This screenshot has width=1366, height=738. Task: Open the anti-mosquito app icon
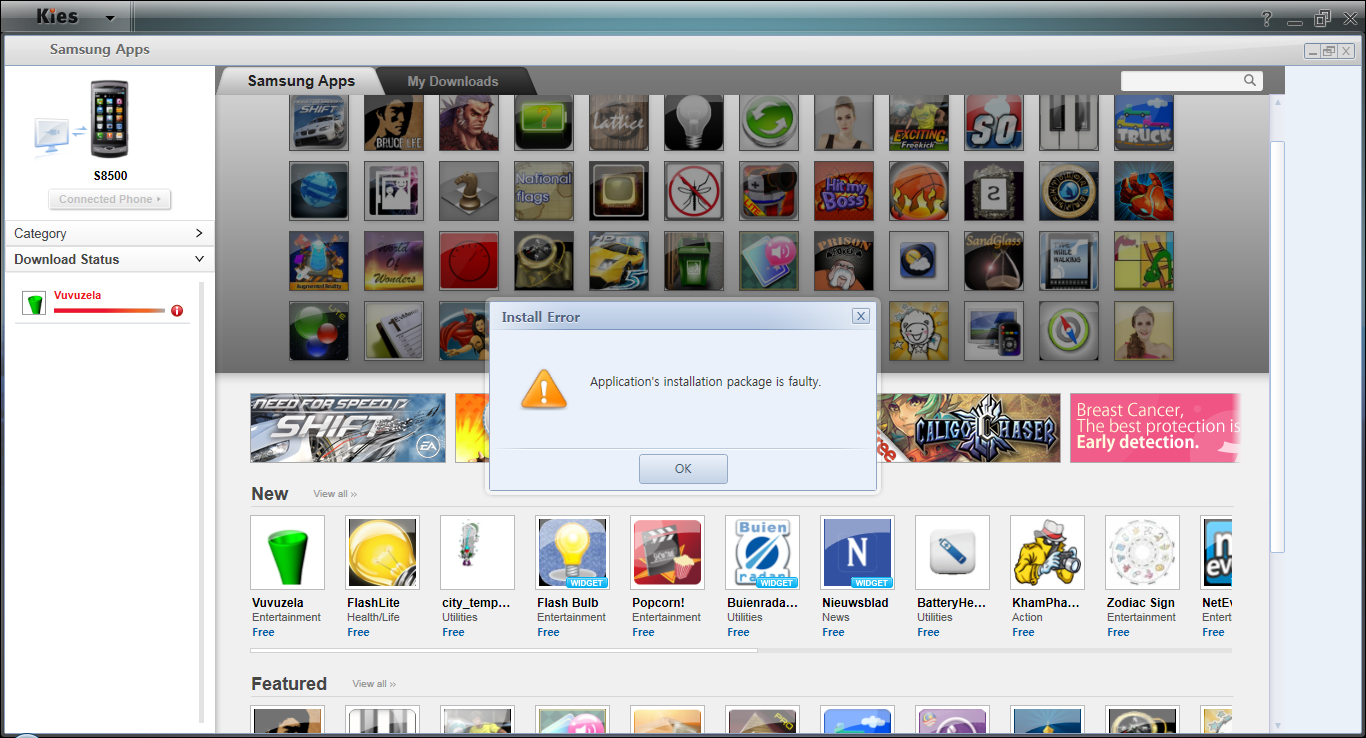pos(694,191)
